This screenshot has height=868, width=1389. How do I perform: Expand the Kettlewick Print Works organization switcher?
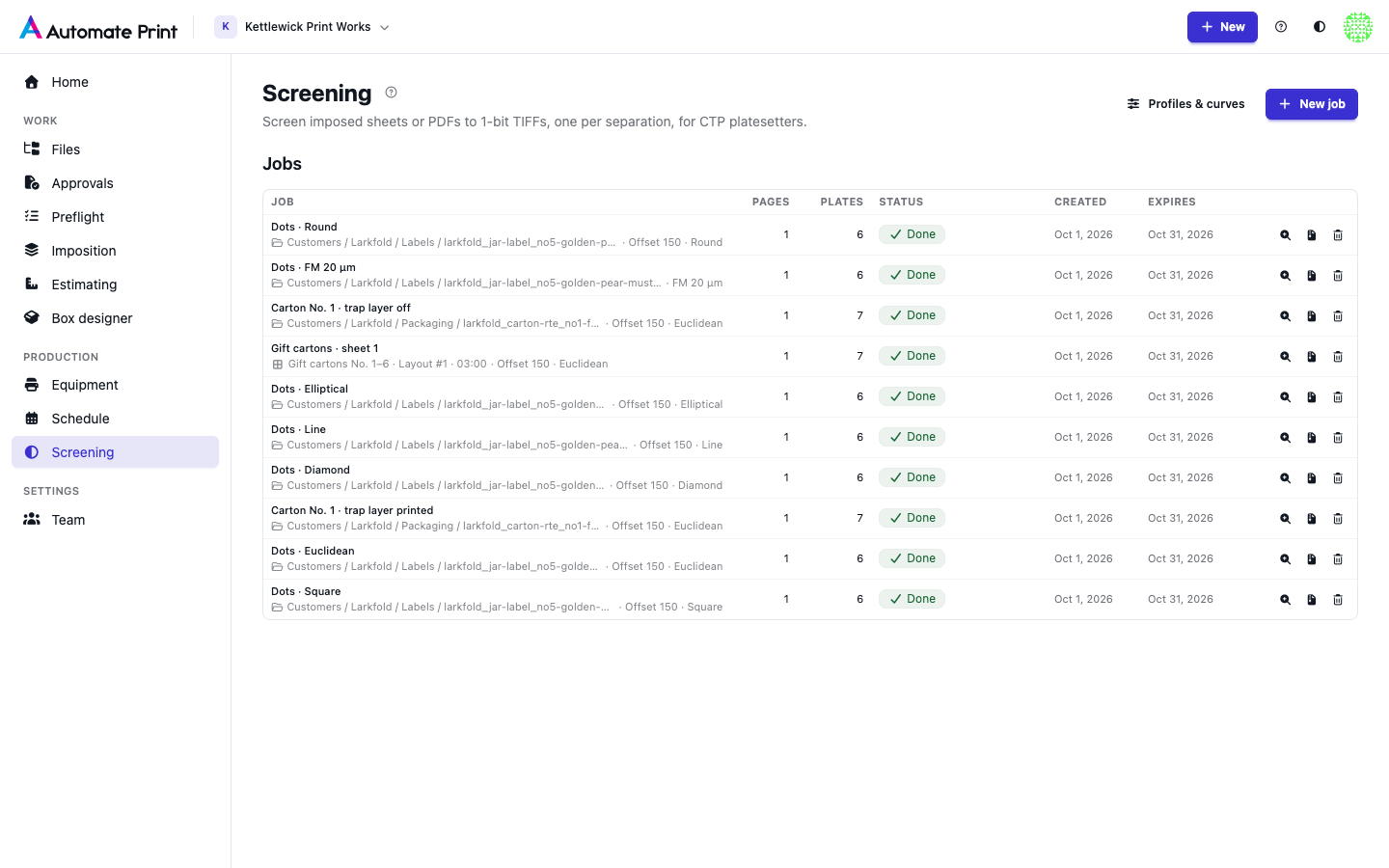point(302,27)
